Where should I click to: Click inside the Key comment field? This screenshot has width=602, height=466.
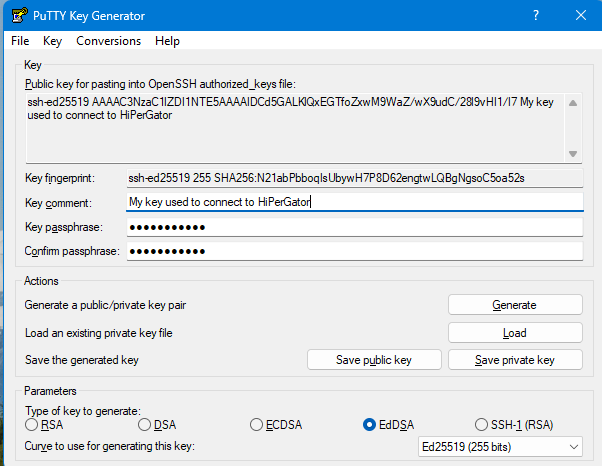pos(353,202)
